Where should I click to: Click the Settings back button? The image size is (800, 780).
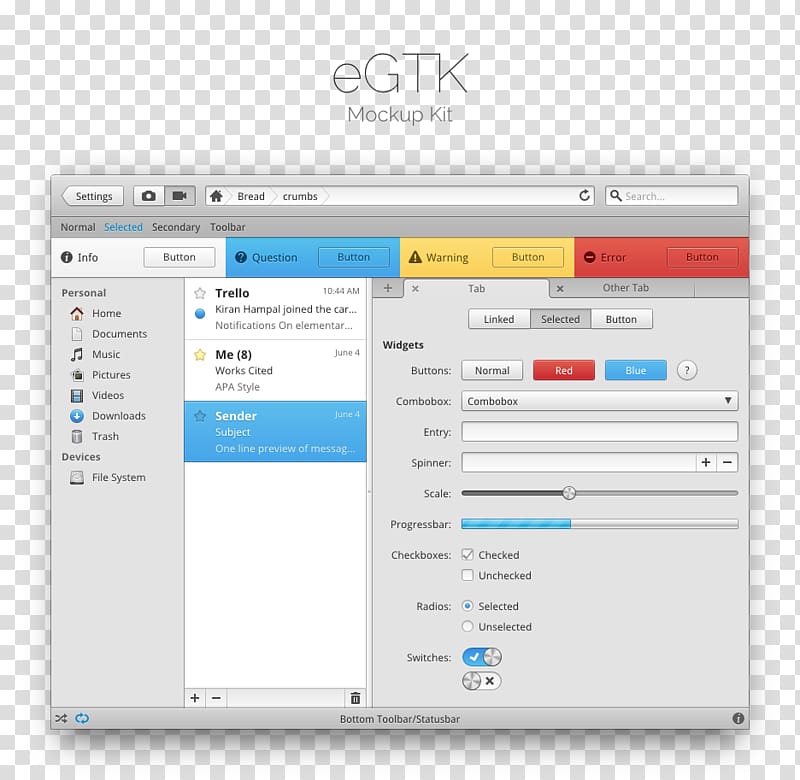(x=93, y=196)
